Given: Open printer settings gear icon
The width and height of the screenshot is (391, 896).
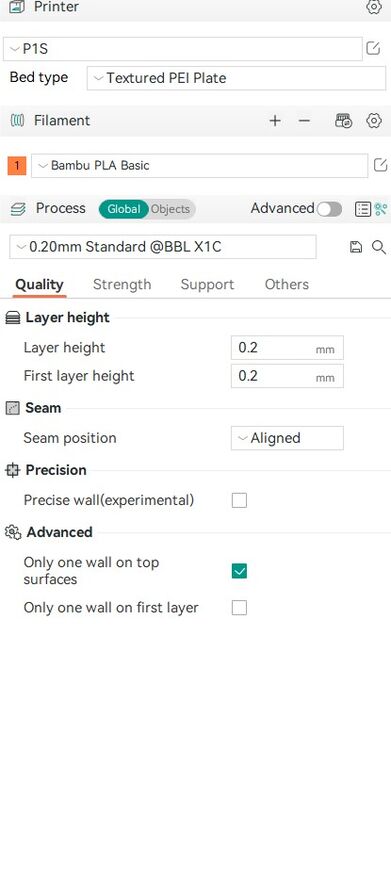Looking at the screenshot, I should click(373, 7).
